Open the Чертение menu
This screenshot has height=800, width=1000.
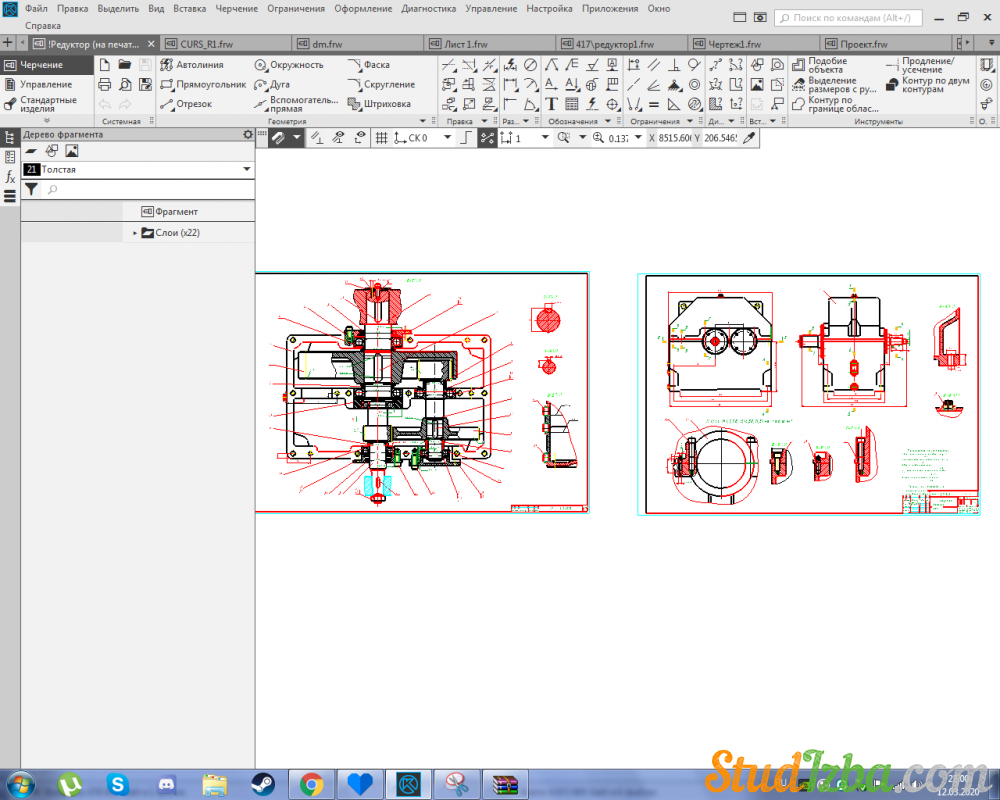tap(237, 8)
